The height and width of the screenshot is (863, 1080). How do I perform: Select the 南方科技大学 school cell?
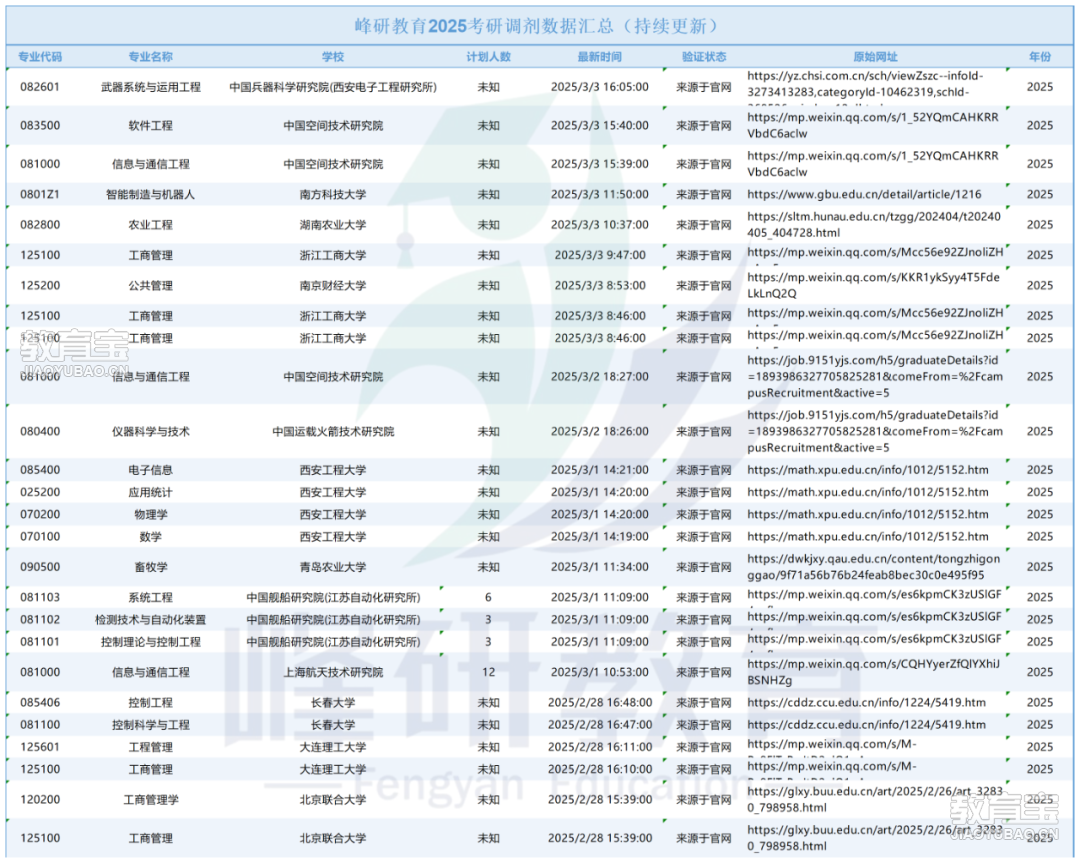point(333,194)
